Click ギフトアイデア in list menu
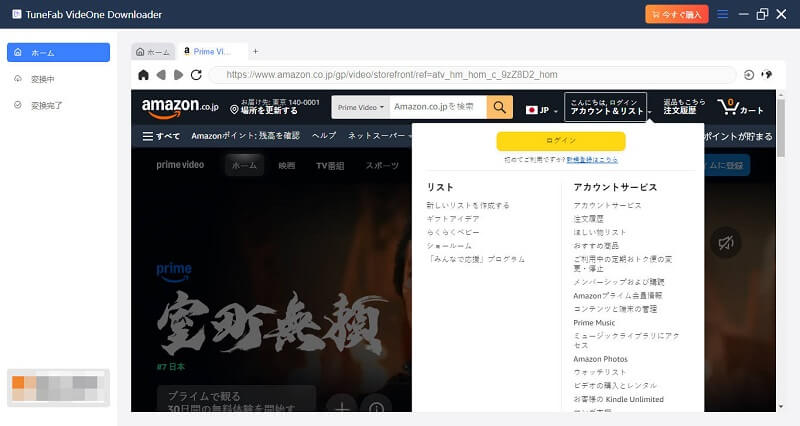 click(453, 218)
